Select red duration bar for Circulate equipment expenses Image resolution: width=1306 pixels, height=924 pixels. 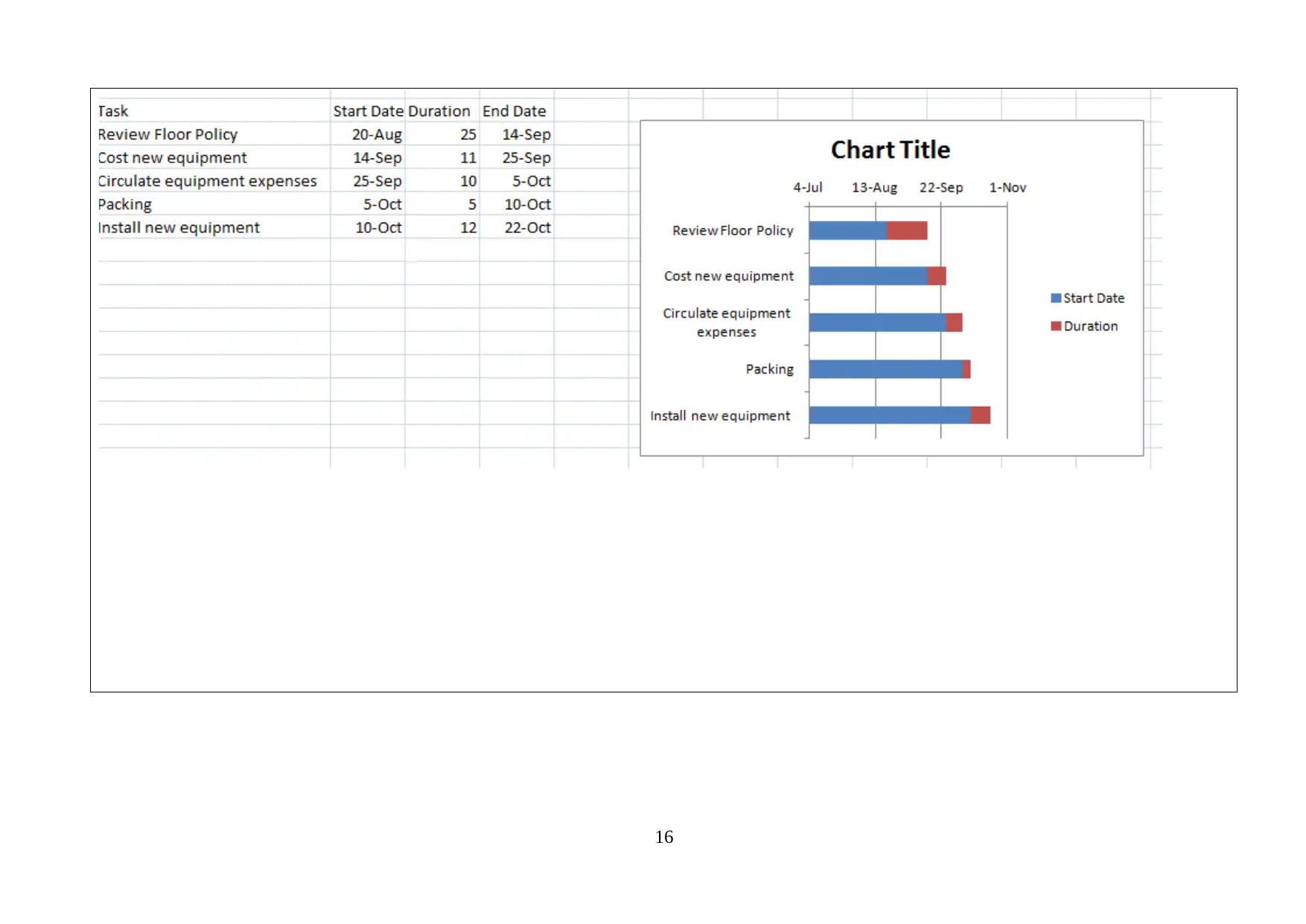pos(955,322)
